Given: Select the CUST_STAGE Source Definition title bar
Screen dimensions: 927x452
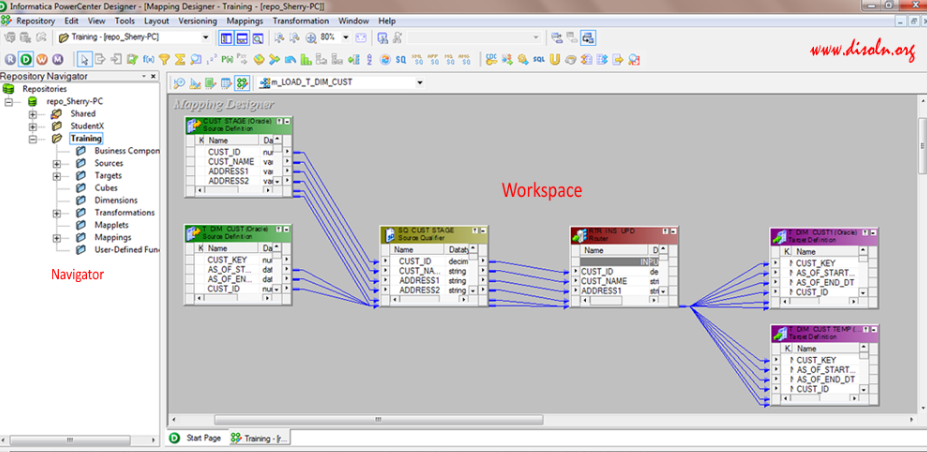Looking at the screenshot, I should [239, 124].
